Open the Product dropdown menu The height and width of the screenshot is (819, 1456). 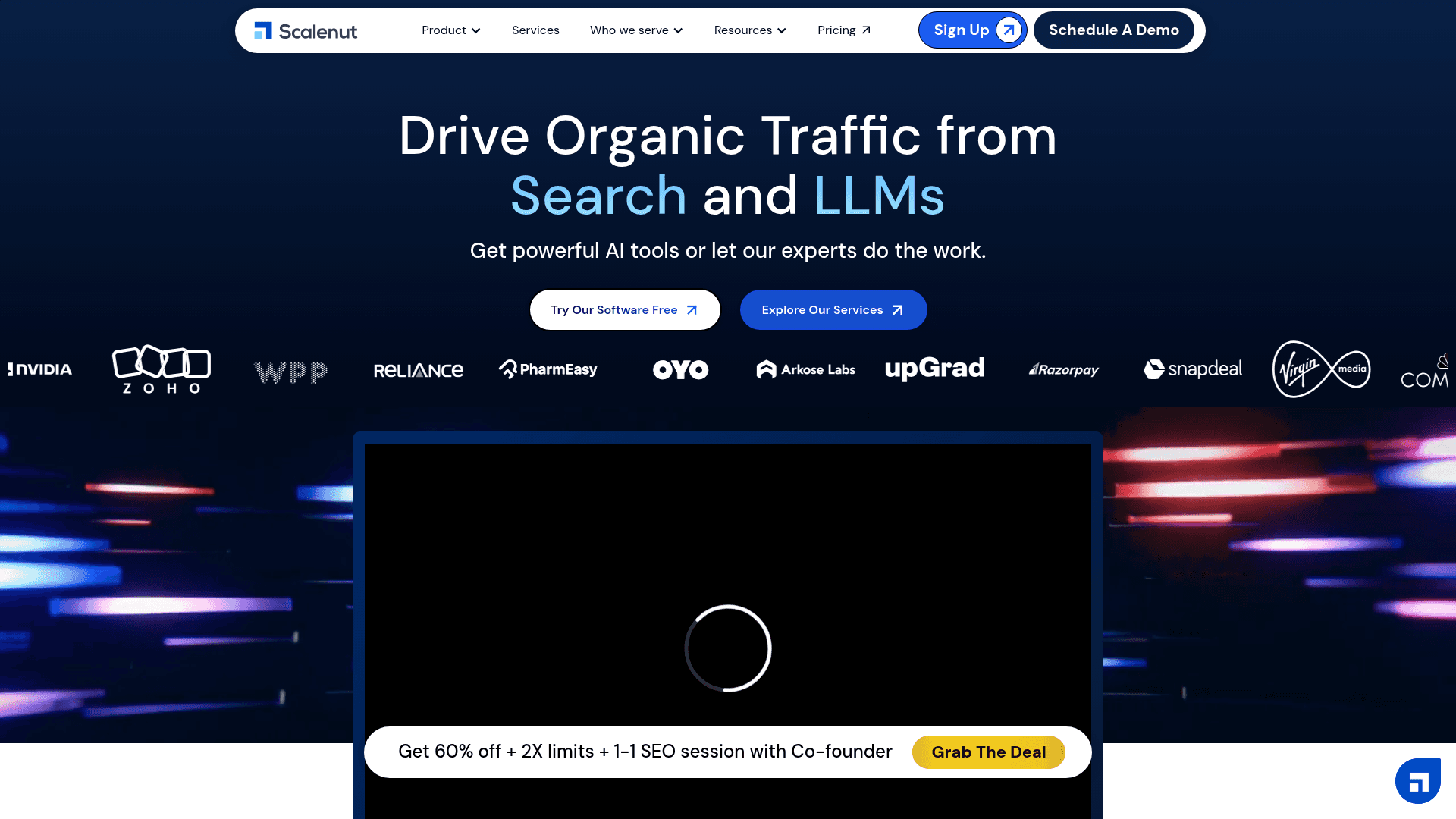click(x=451, y=30)
